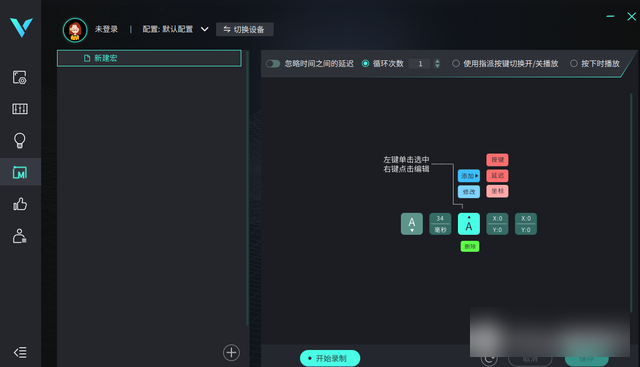Start recording with the 开始录制 button
The height and width of the screenshot is (367, 640).
coord(330,358)
